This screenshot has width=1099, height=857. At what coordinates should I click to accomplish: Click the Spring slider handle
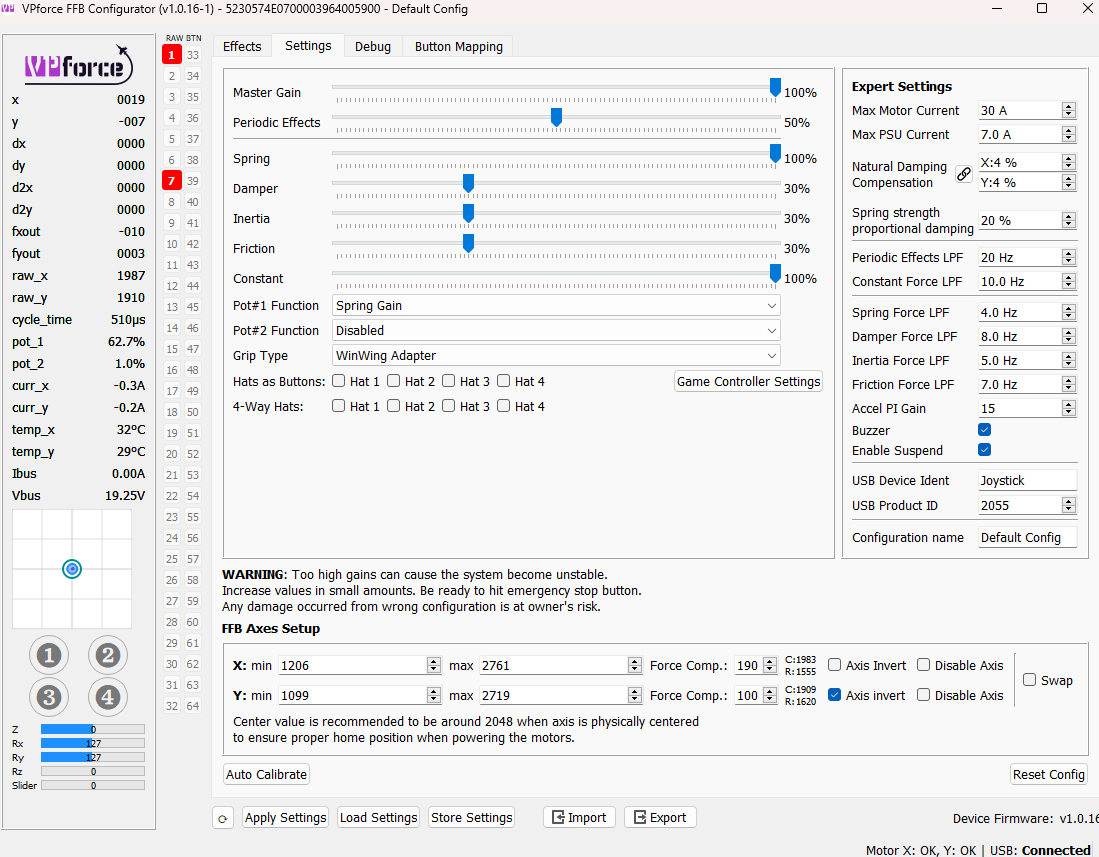775,153
